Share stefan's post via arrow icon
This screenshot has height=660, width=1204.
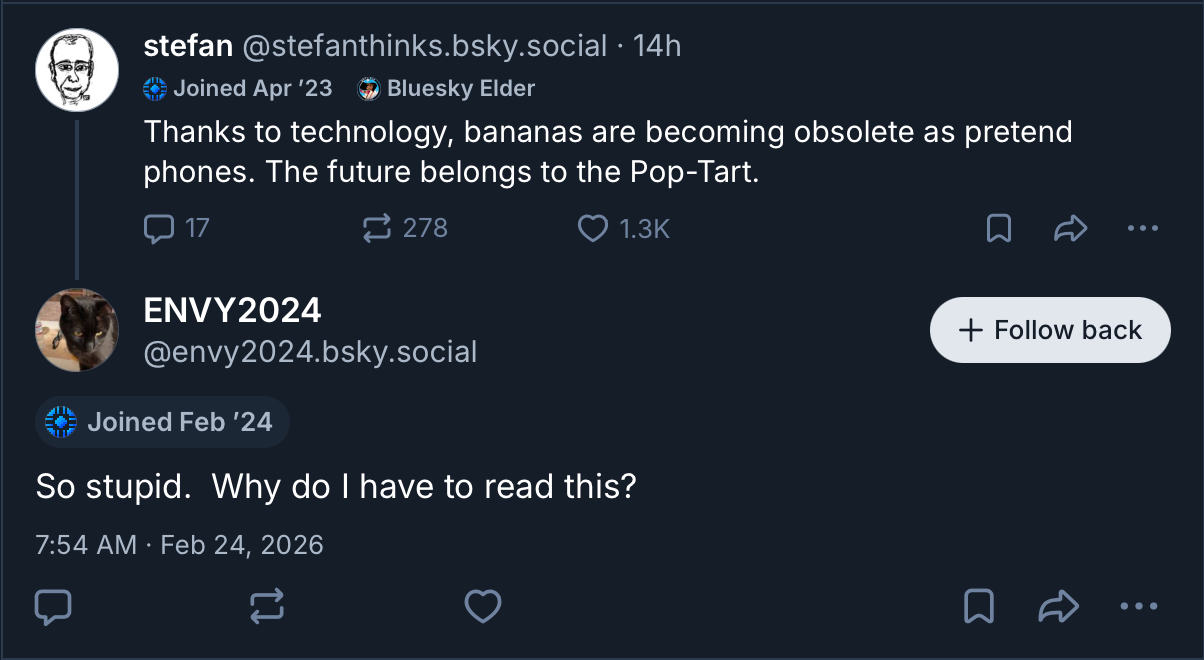1070,229
